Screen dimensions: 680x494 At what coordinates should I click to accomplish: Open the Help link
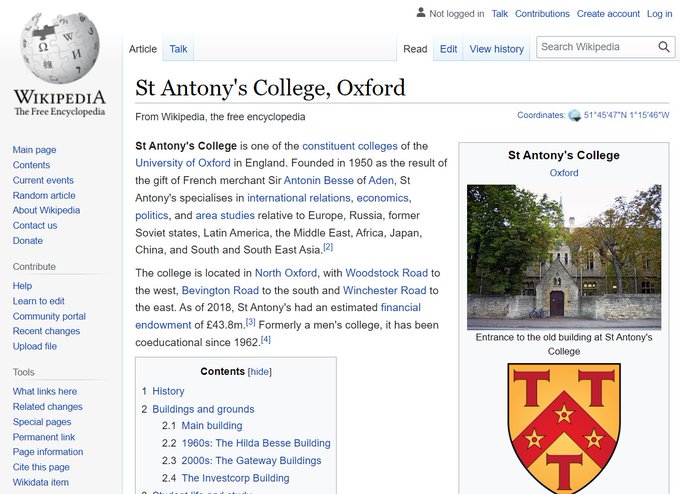22,286
